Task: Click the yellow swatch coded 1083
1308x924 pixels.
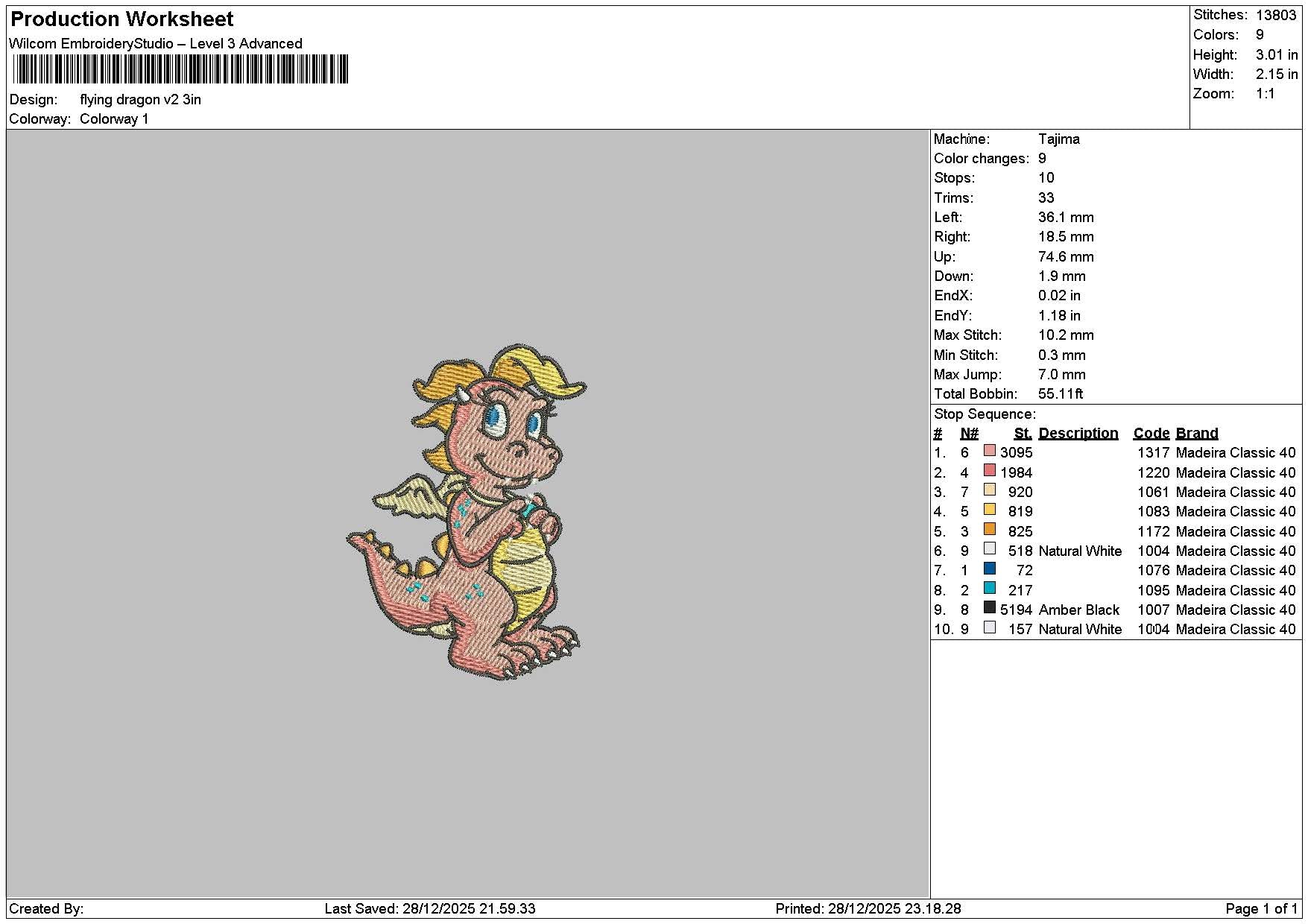Action: tap(990, 510)
